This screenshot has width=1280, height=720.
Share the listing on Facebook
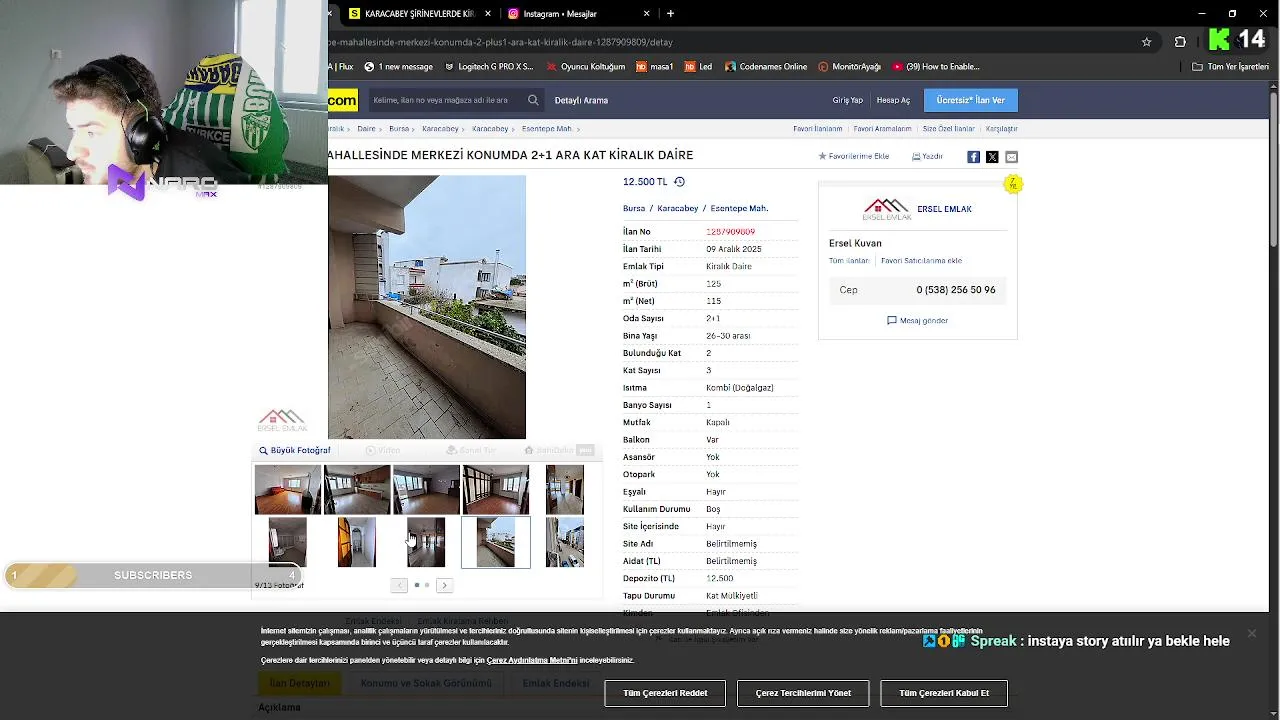tap(973, 157)
